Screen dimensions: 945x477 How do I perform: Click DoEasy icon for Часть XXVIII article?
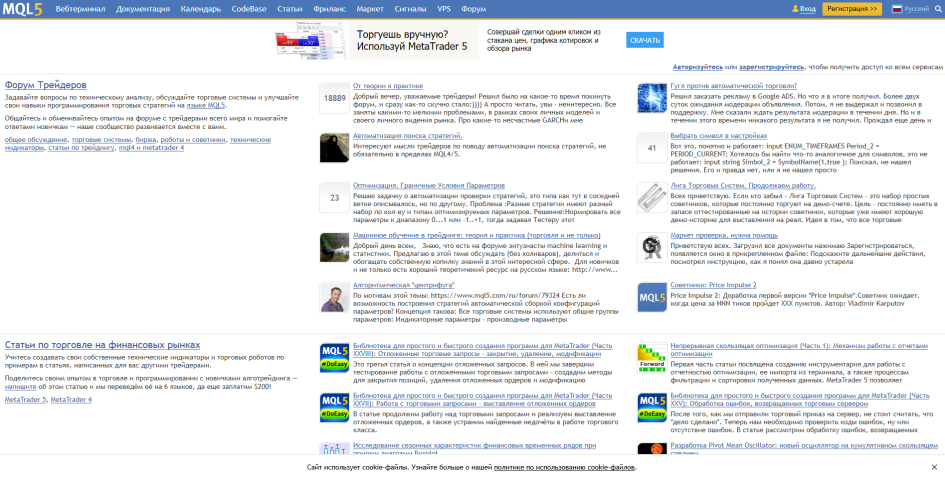point(334,358)
